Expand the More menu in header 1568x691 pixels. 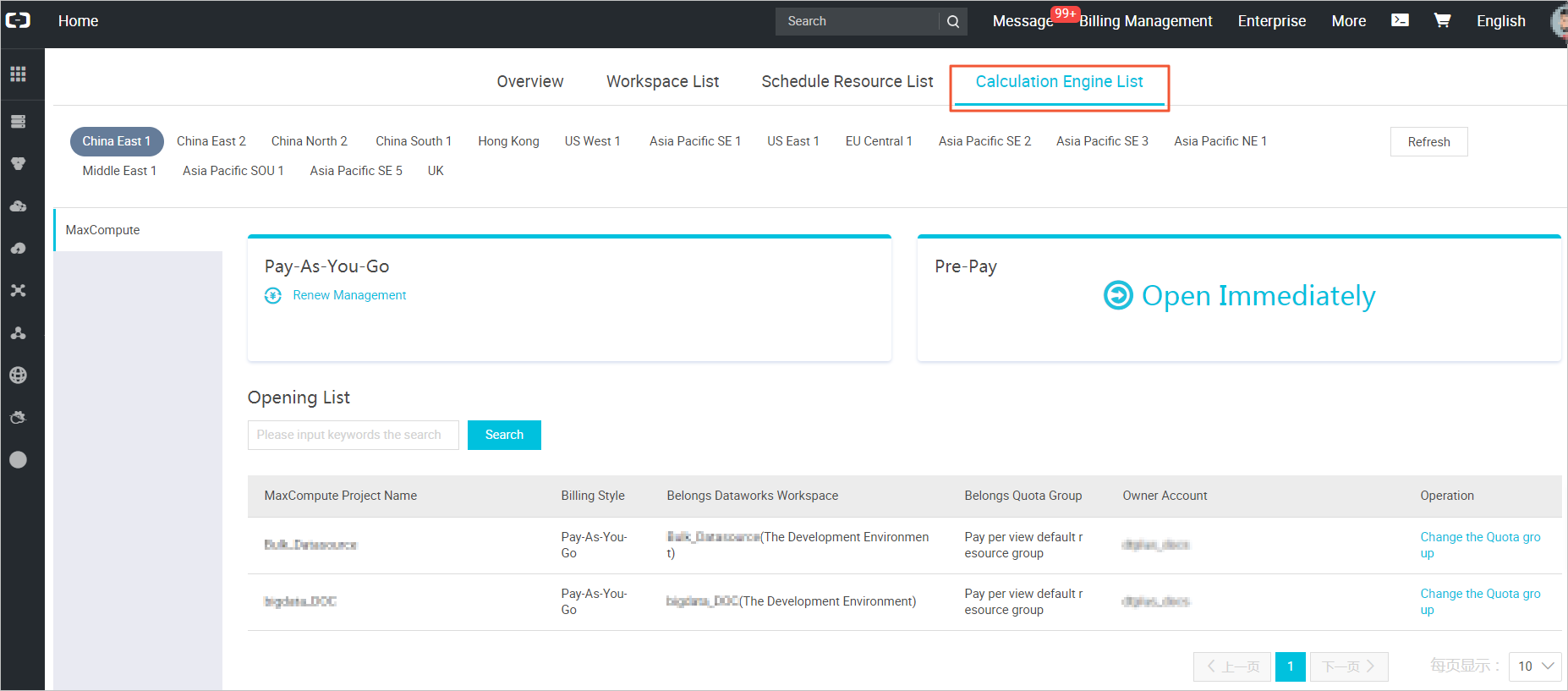1348,21
